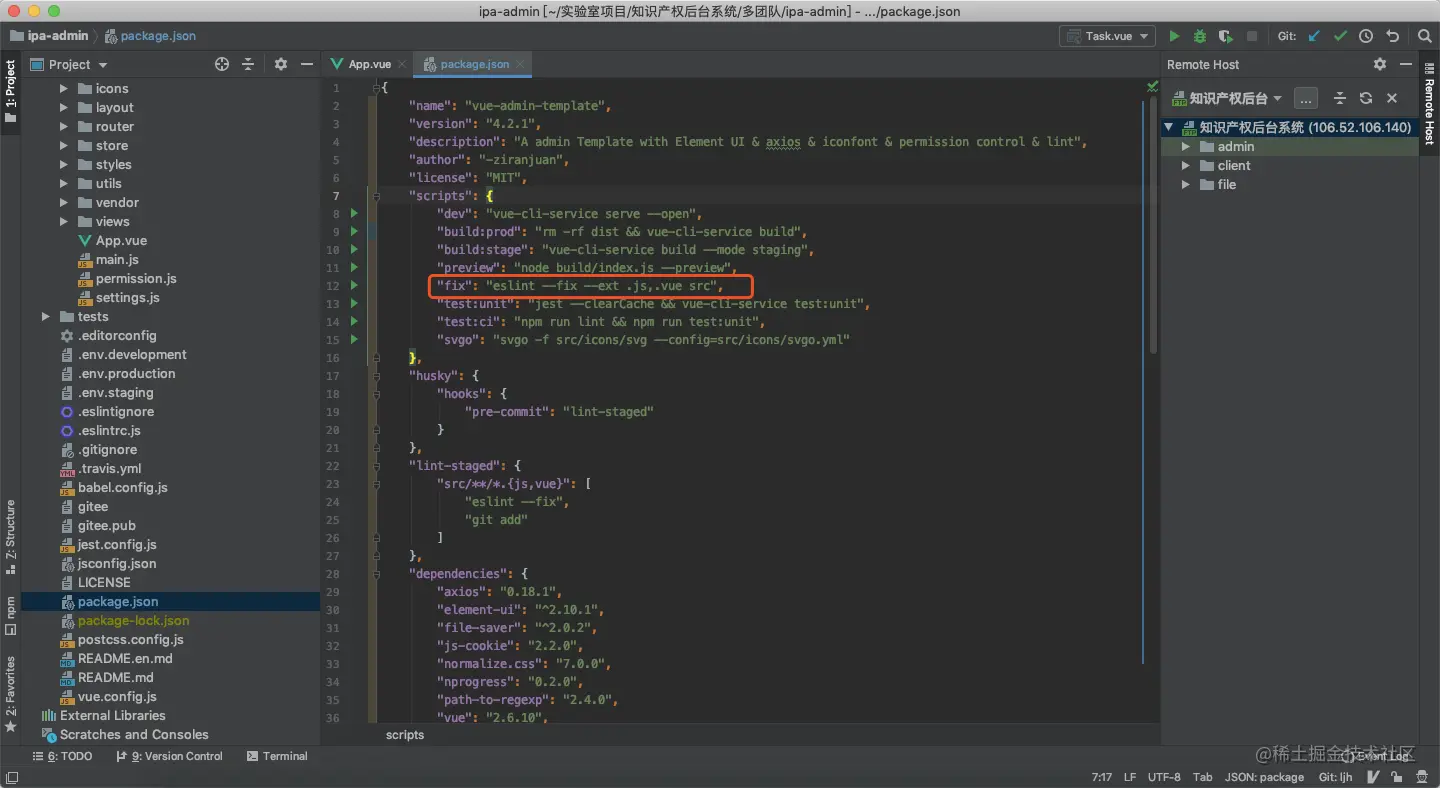The height and width of the screenshot is (788, 1440).
Task: Run with coverage icon in toolbar
Action: (1225, 36)
